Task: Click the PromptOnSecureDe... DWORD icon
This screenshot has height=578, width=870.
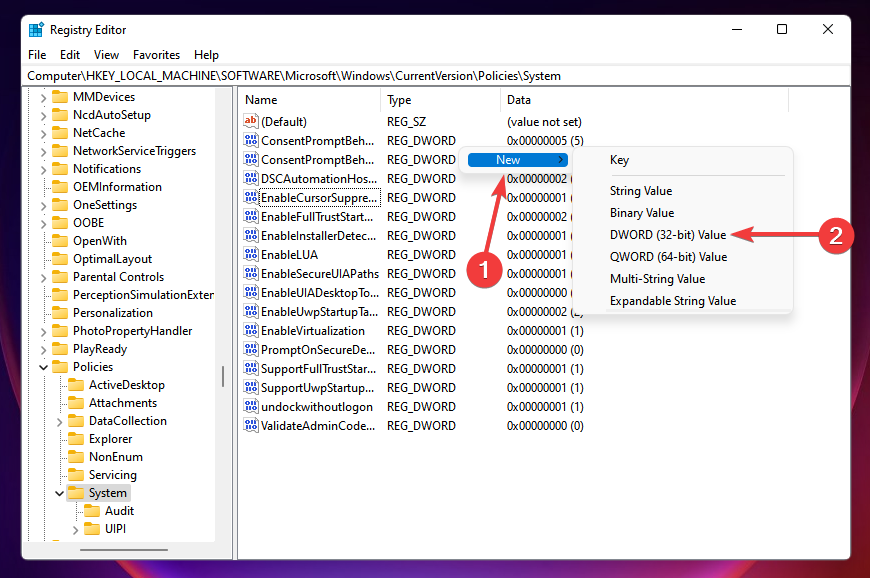Action: pos(251,349)
